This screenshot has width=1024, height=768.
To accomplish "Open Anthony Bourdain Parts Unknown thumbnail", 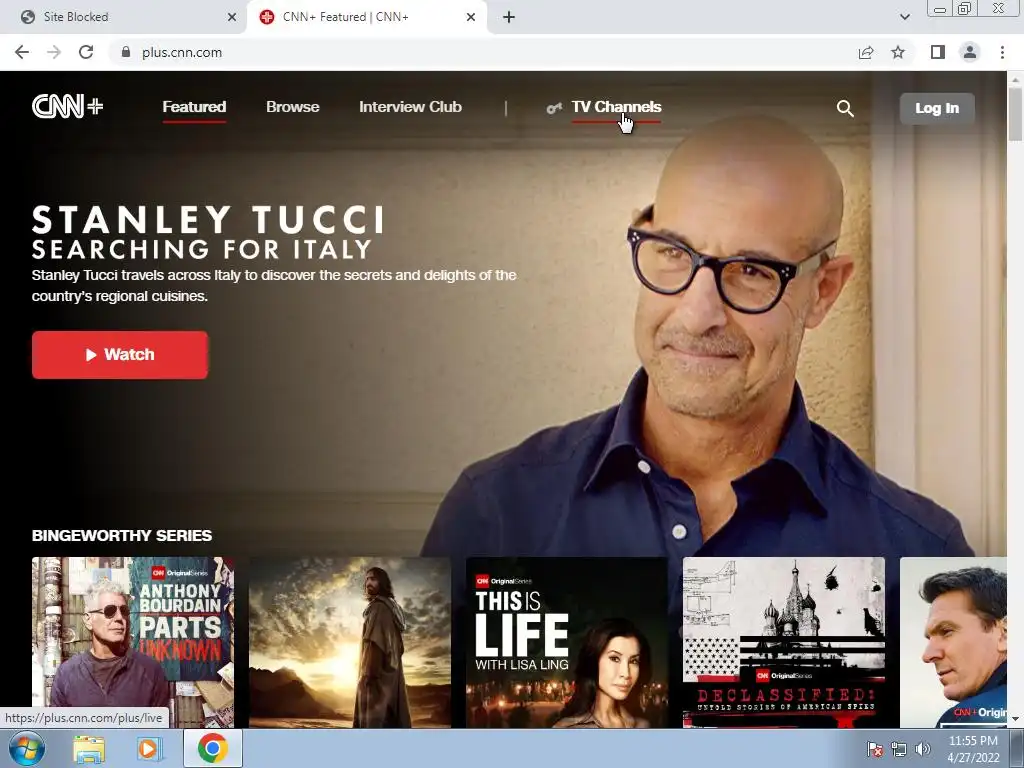I will point(133,642).
